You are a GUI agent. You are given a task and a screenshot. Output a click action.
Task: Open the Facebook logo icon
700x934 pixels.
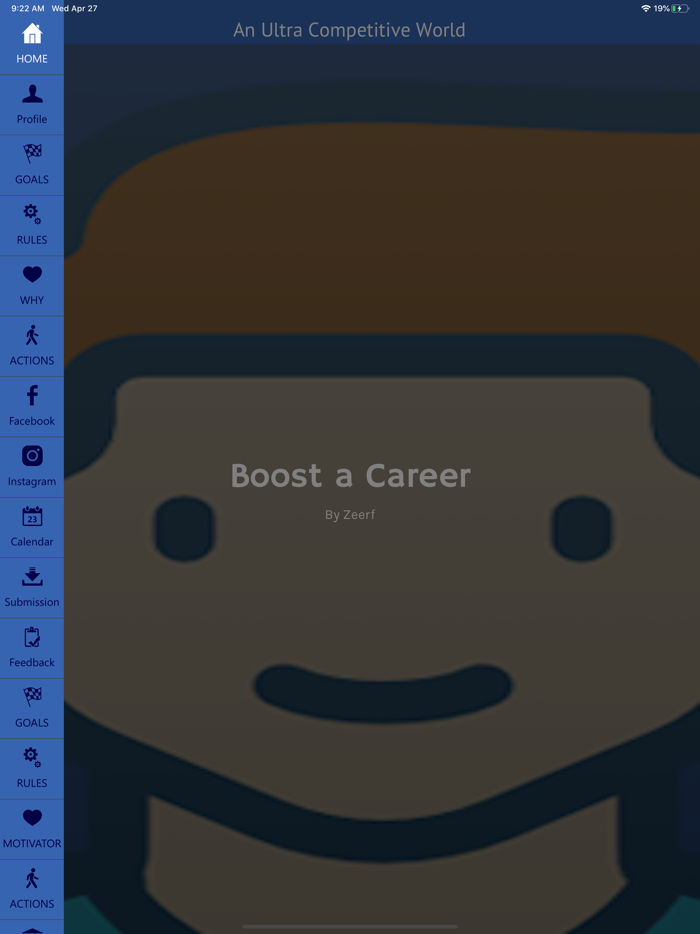pyautogui.click(x=32, y=396)
